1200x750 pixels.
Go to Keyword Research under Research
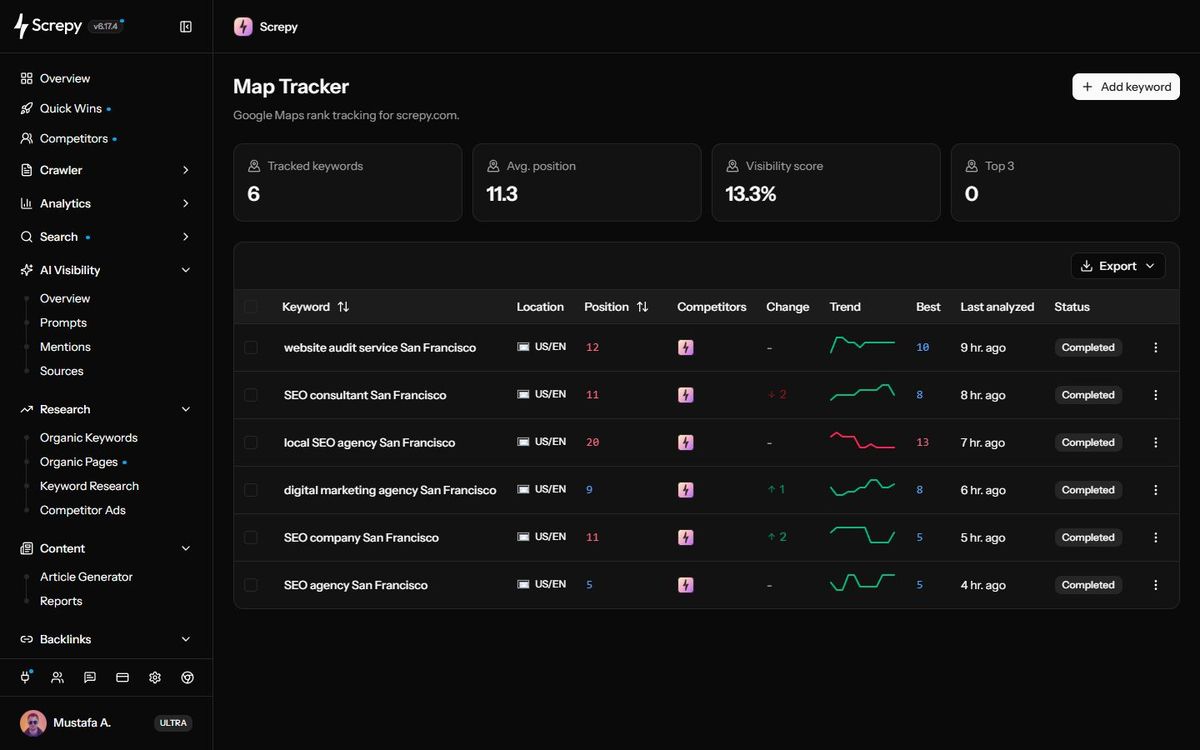coord(89,486)
